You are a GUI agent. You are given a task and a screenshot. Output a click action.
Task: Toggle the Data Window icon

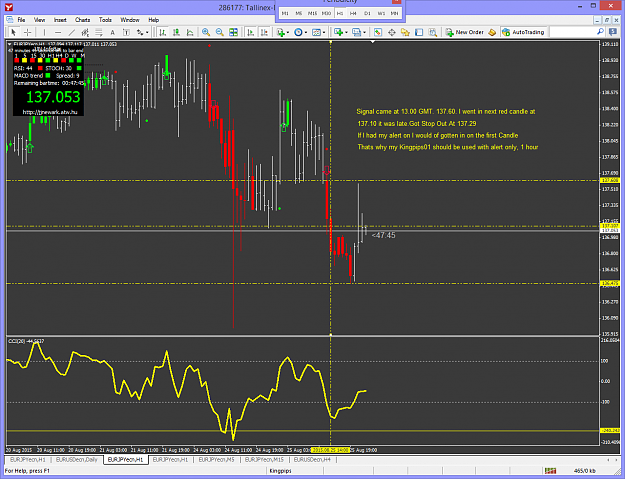tap(392, 32)
